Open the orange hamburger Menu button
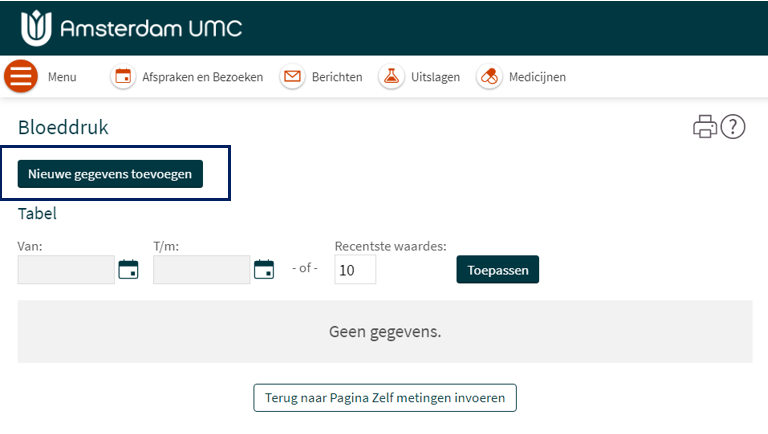Image resolution: width=768 pixels, height=434 pixels. pyautogui.click(x=20, y=77)
